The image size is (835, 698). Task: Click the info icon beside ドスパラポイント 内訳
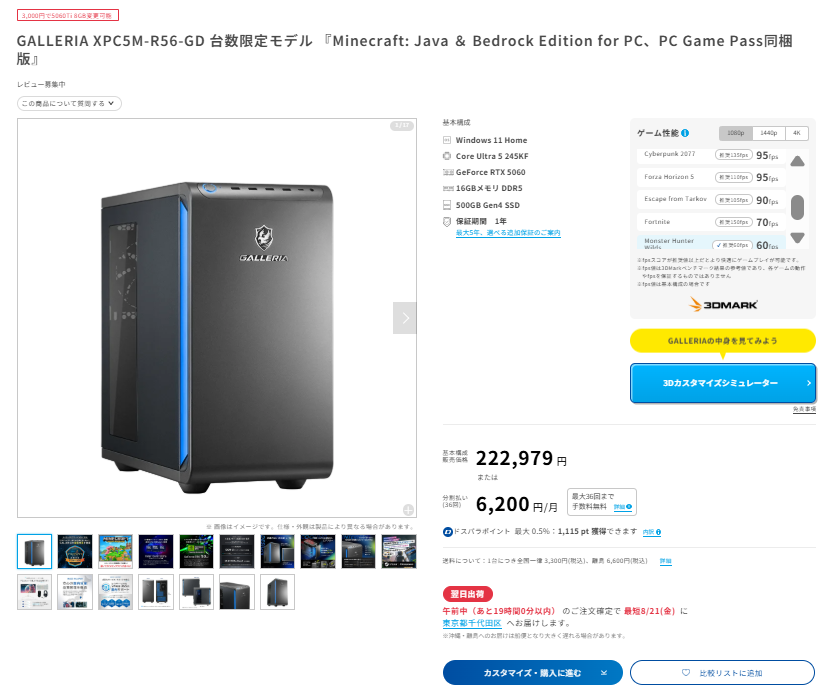coord(659,532)
